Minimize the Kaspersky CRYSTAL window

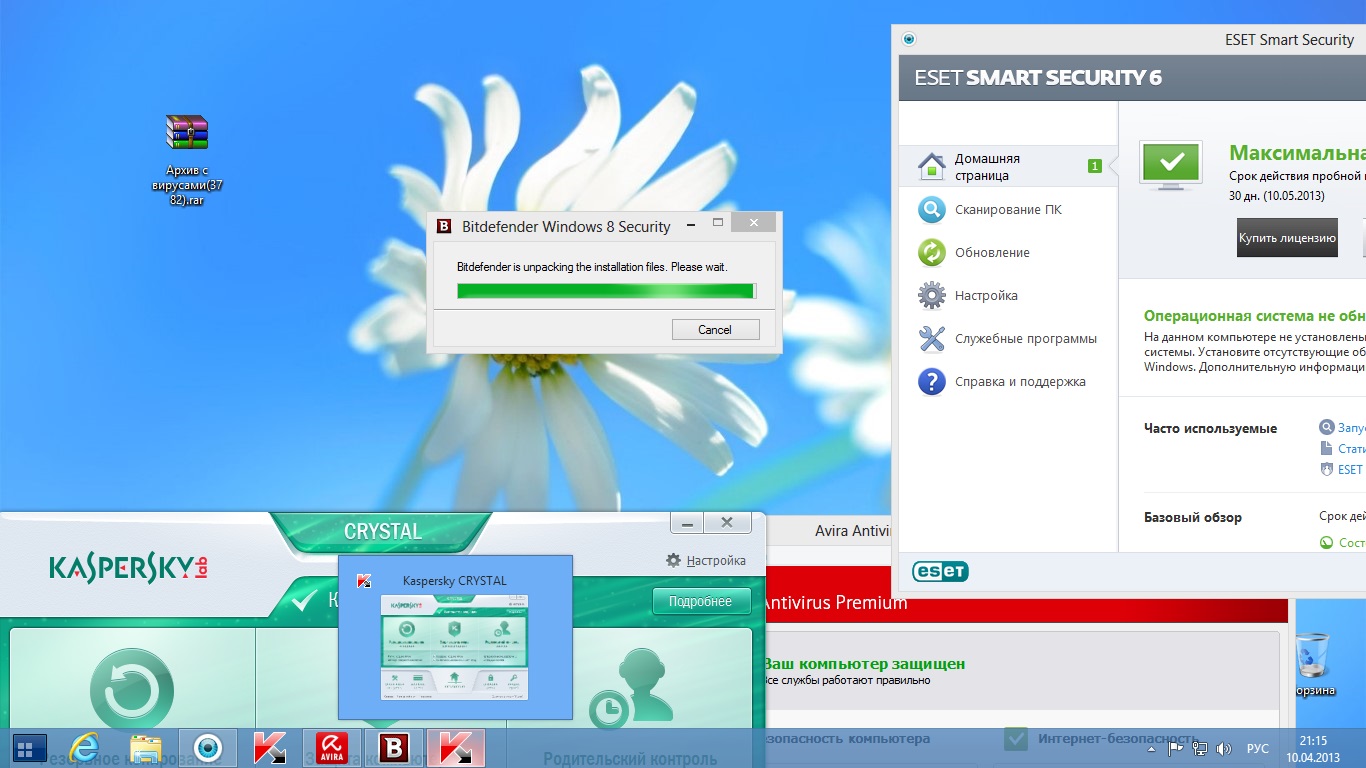[687, 522]
